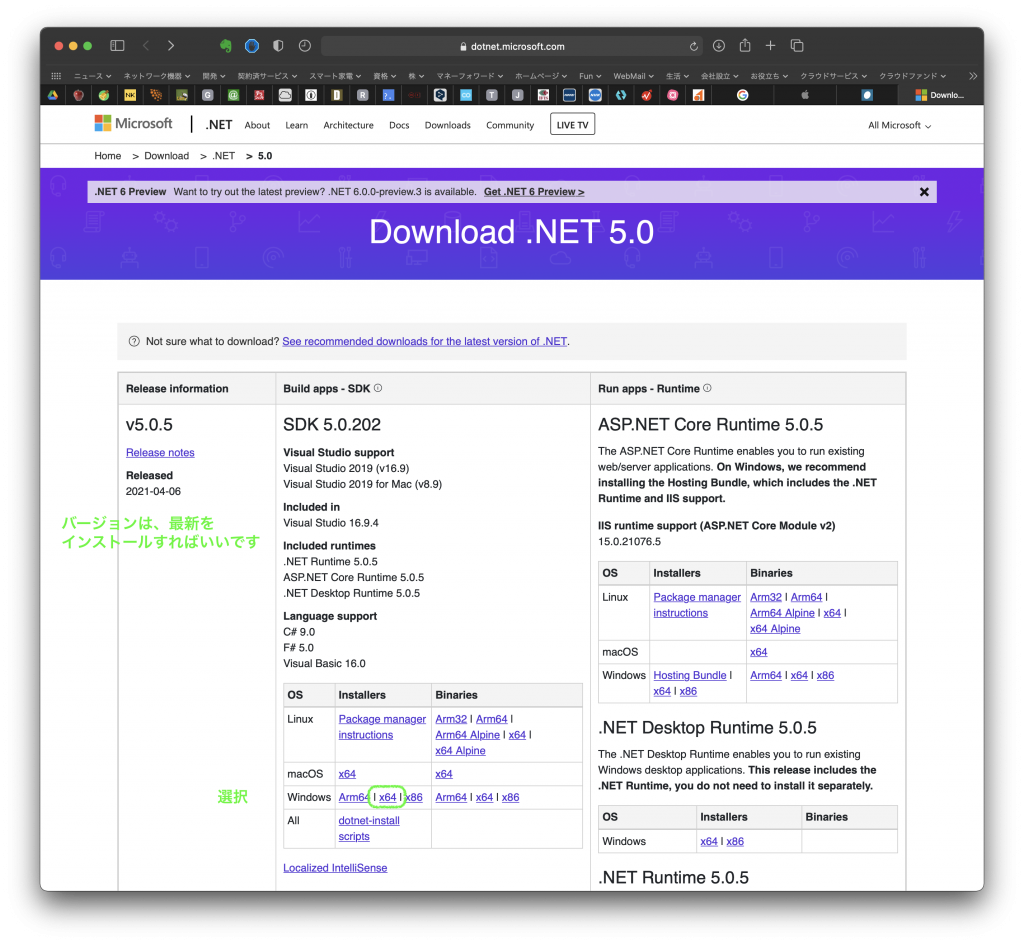The width and height of the screenshot is (1024, 944).
Task: Show downloads with the download arrow icon
Action: click(x=719, y=46)
